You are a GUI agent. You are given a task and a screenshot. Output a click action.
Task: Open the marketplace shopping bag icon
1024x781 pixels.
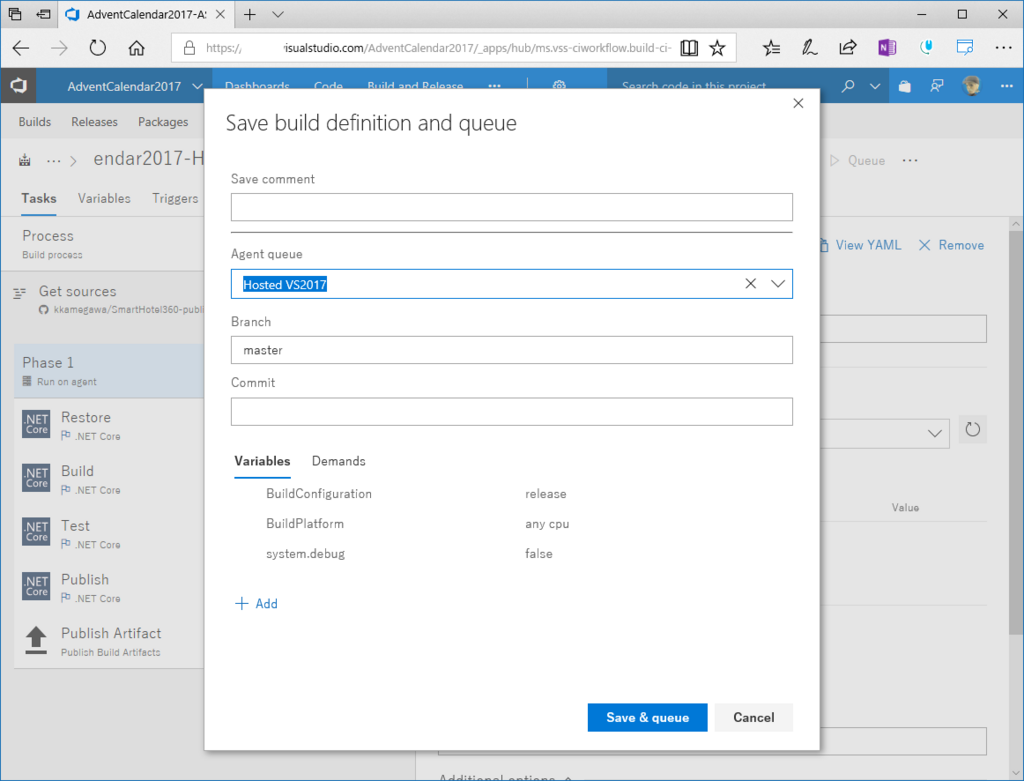[x=904, y=86]
